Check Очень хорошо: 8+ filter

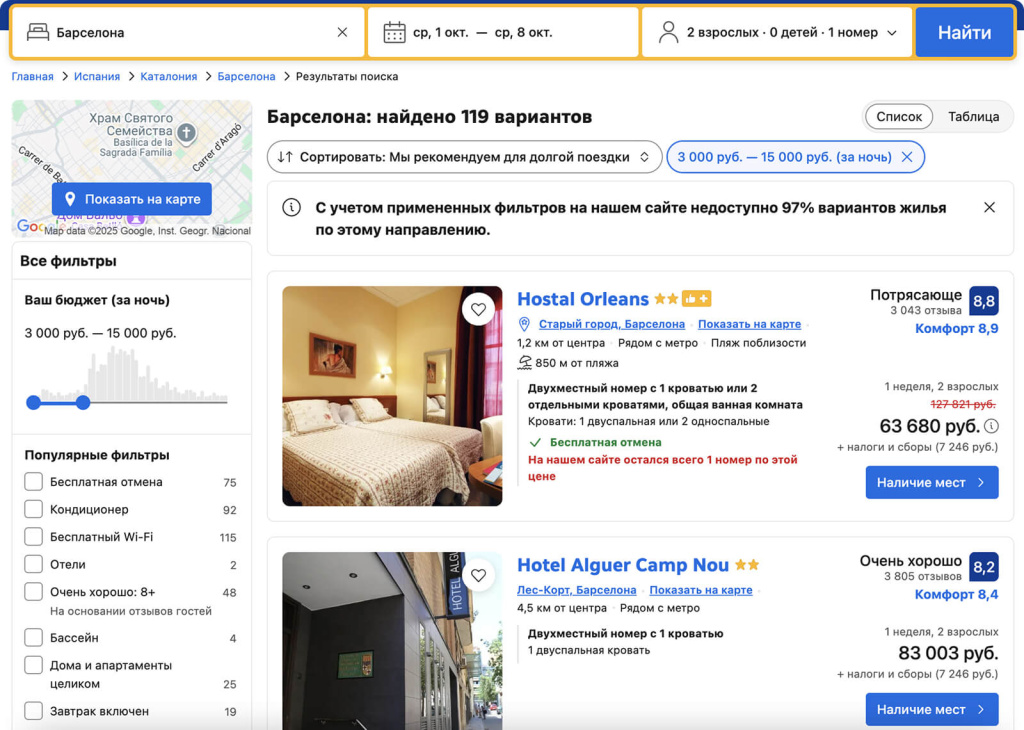coord(33,592)
